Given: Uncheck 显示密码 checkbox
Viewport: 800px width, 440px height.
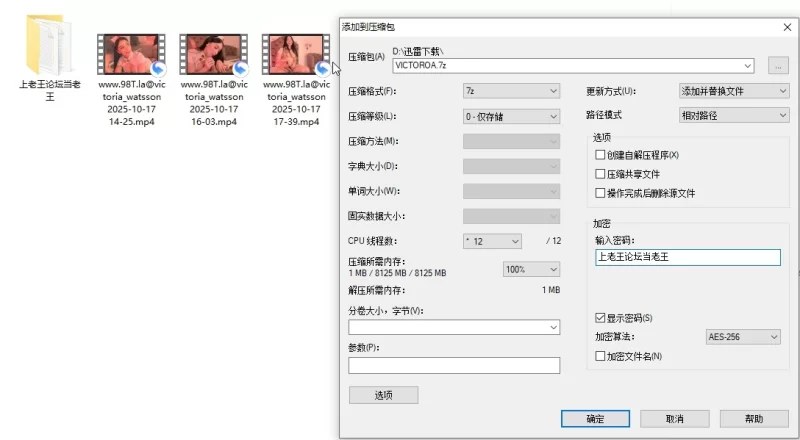Looking at the screenshot, I should [600, 318].
